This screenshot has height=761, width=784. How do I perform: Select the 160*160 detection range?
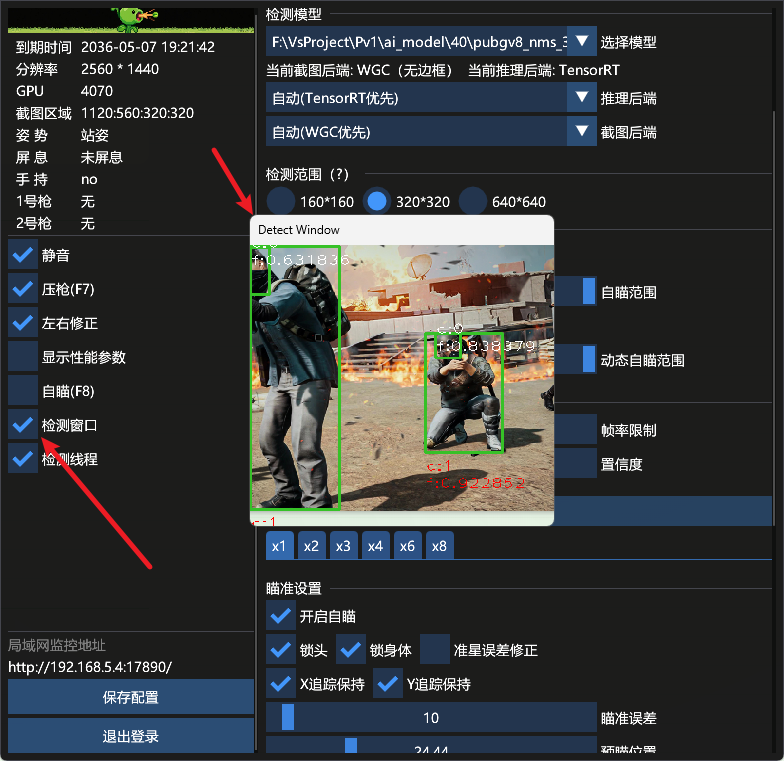pyautogui.click(x=280, y=202)
